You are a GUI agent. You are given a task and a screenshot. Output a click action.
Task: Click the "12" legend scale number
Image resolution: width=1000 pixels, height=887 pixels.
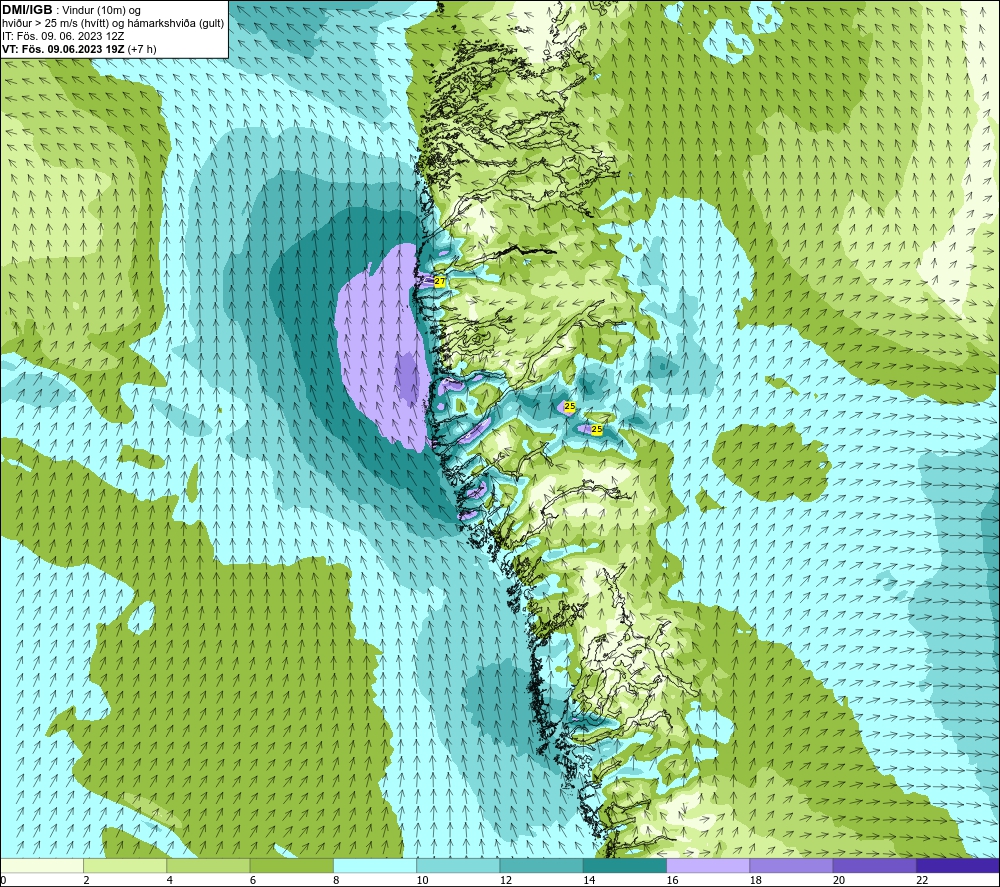coord(506,881)
